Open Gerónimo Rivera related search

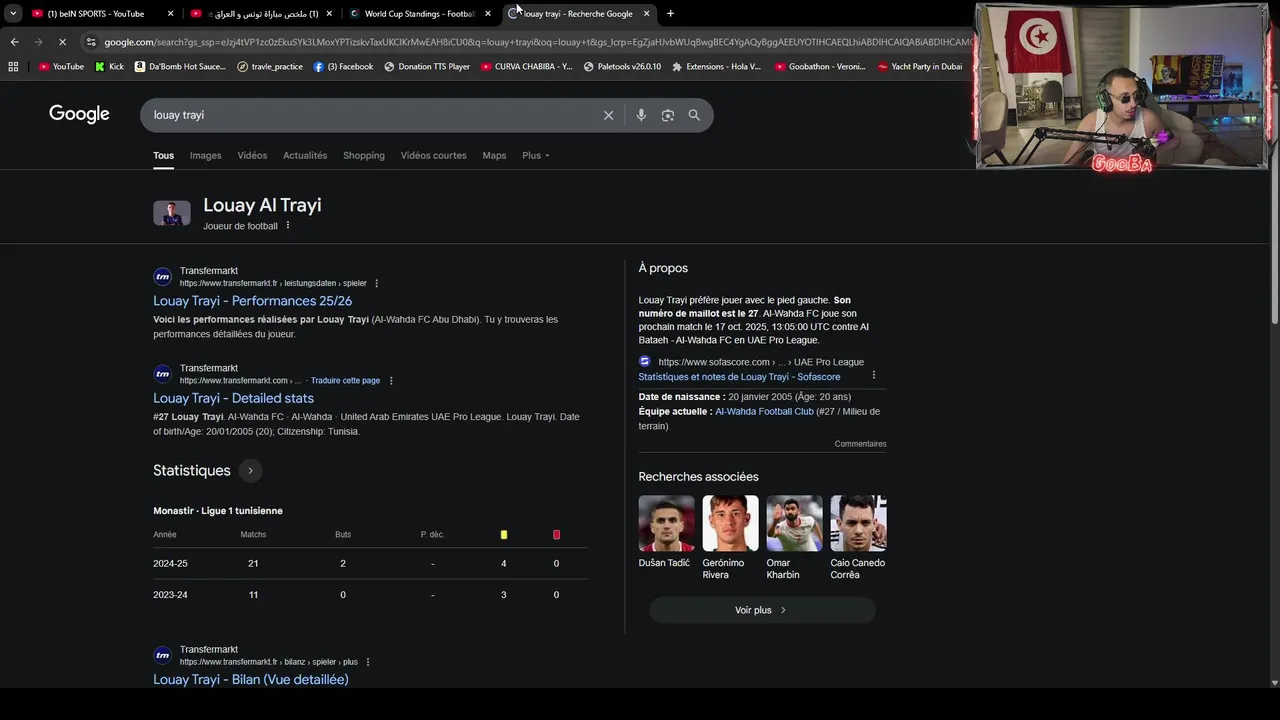pos(730,538)
